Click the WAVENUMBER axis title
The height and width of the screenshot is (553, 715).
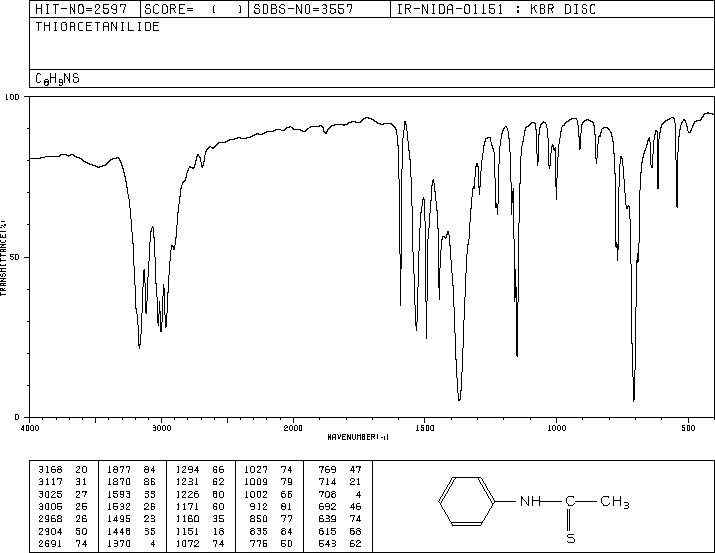coord(358,437)
